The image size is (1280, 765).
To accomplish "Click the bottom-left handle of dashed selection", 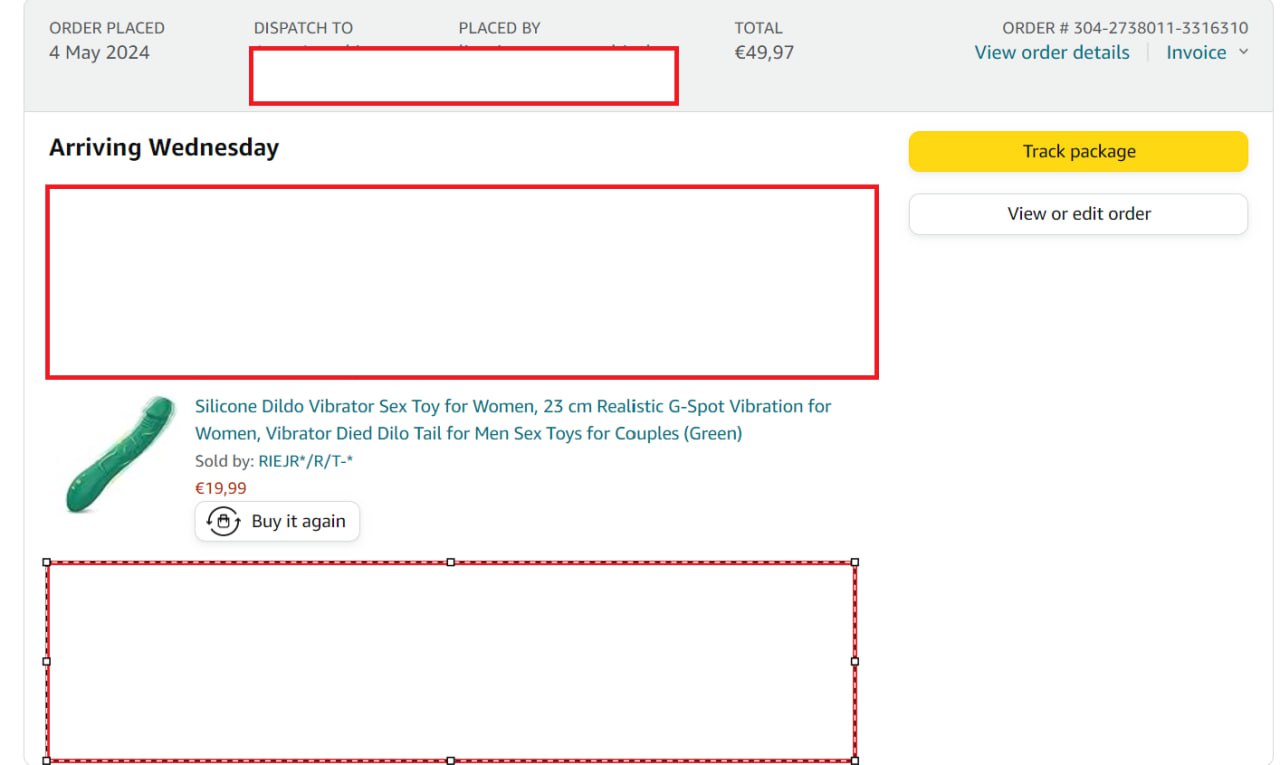I will coord(47,760).
